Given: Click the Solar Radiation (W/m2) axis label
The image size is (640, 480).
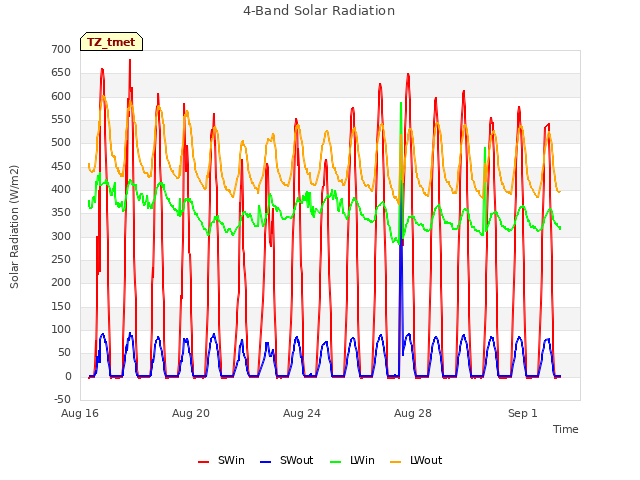Looking at the screenshot, I should 14,227.
